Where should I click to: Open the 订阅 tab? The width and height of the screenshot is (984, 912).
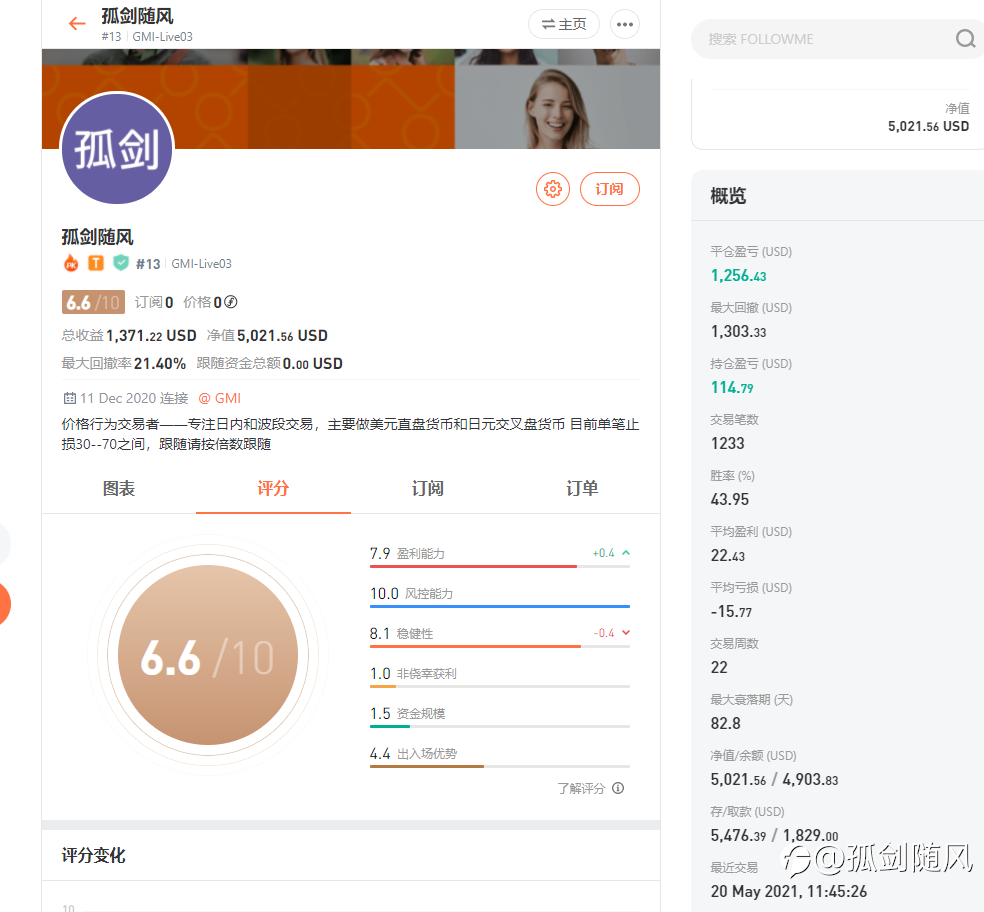(428, 488)
